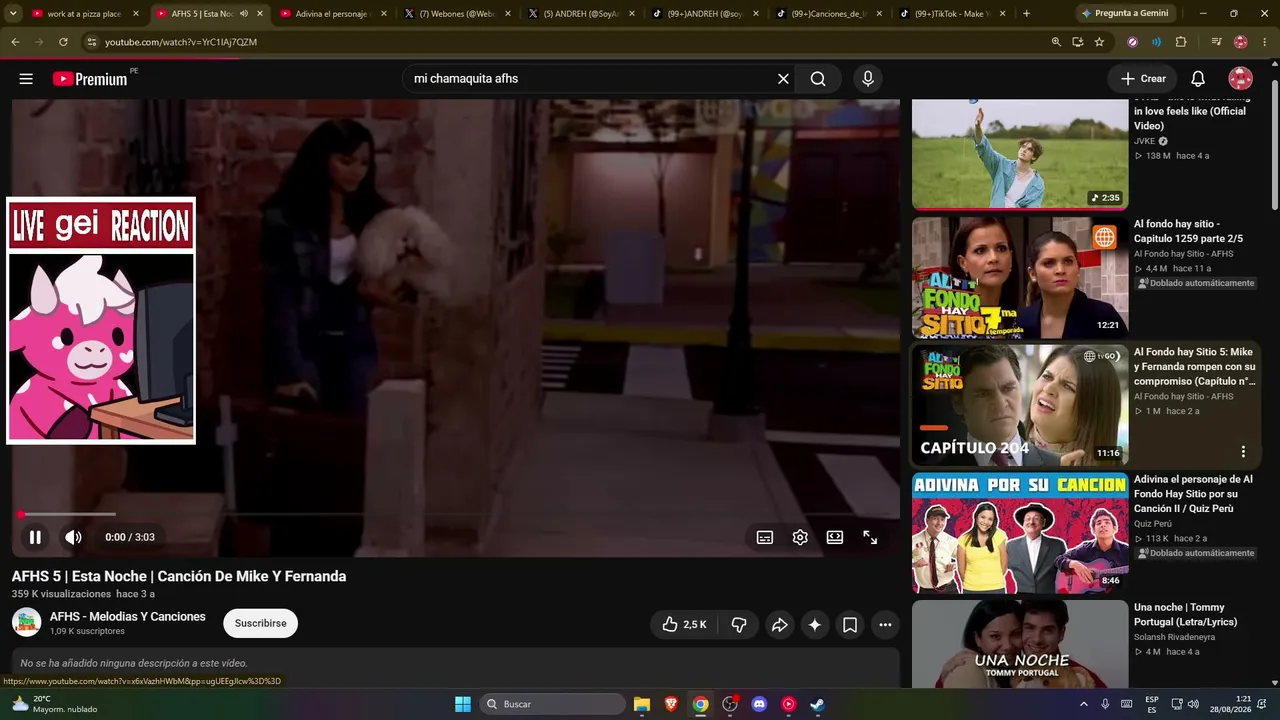
Task: Switch to 'work at a pizza place' tab
Action: (x=87, y=14)
